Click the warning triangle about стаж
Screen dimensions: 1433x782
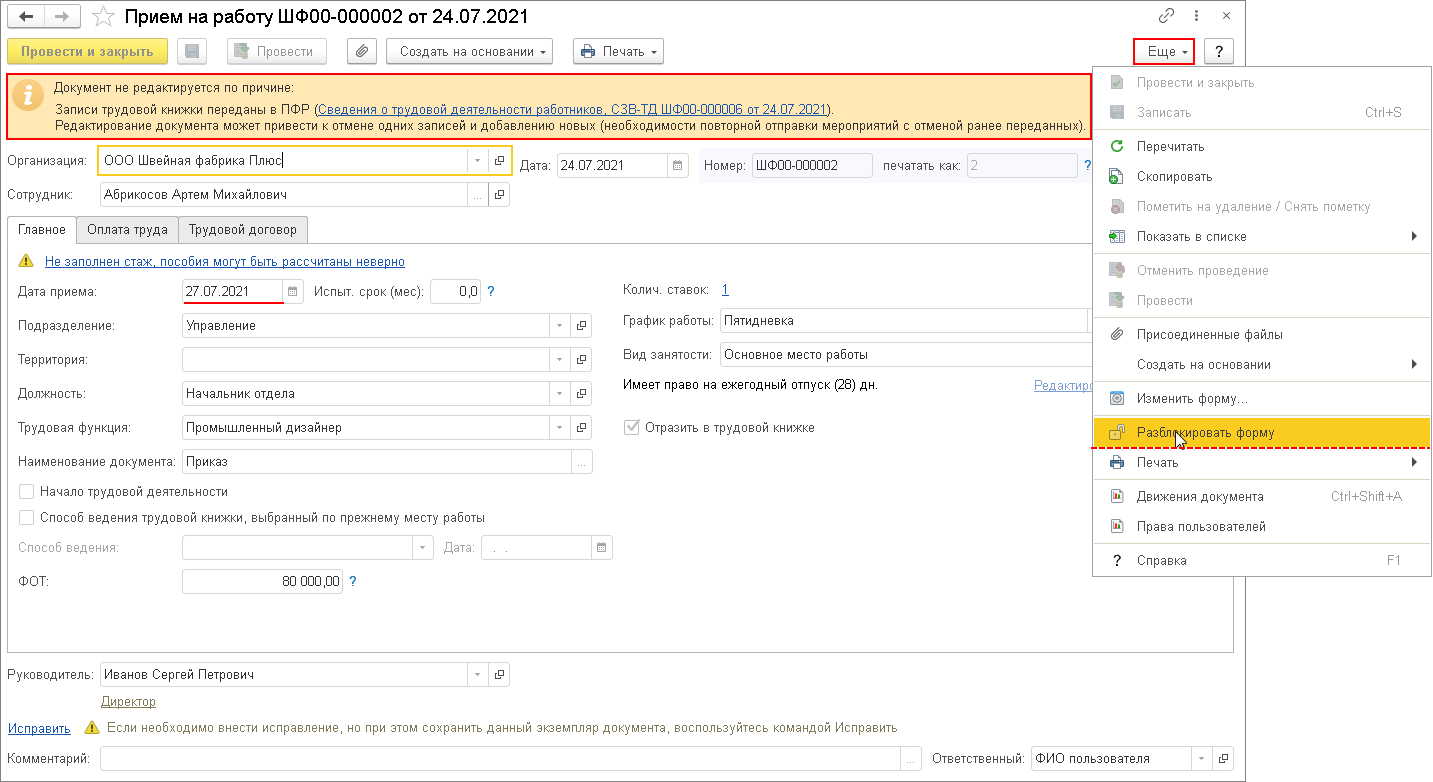click(27, 262)
